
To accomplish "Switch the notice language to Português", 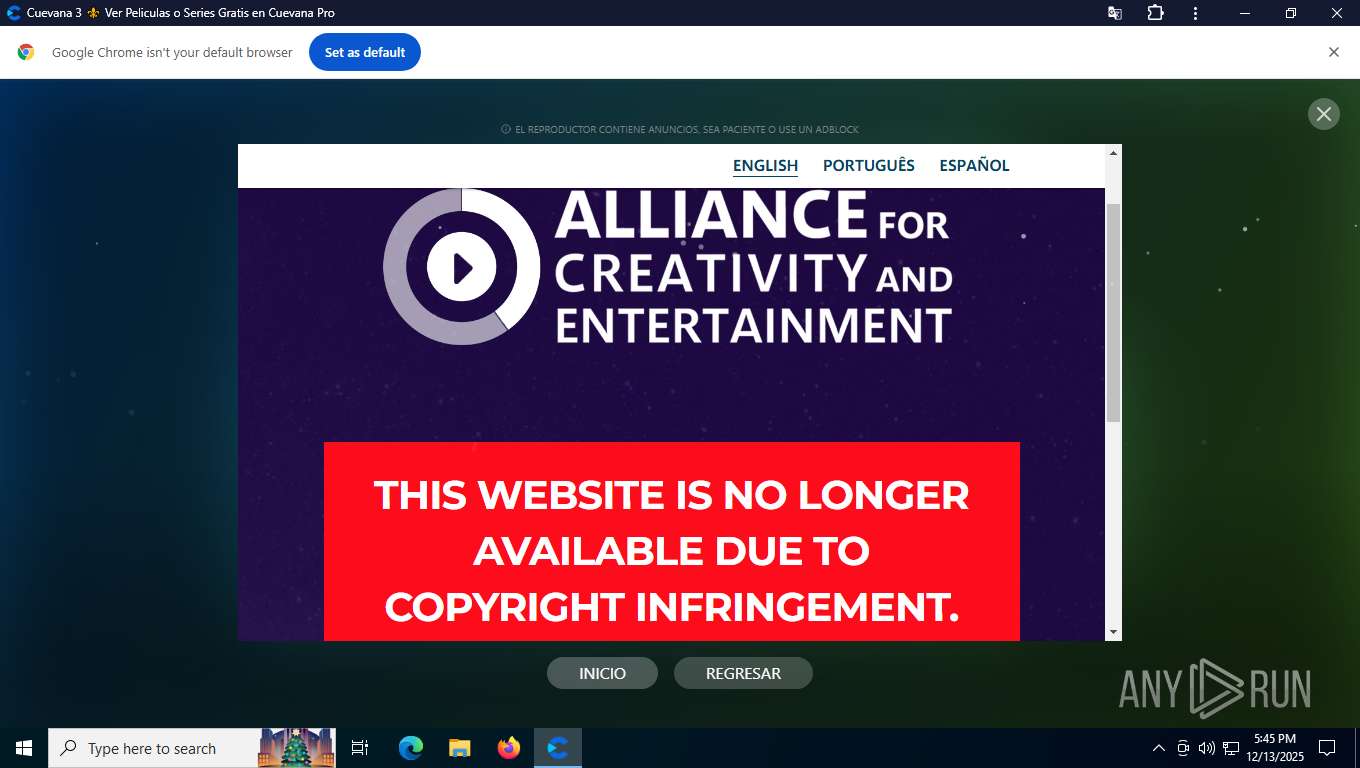I will click(x=868, y=166).
